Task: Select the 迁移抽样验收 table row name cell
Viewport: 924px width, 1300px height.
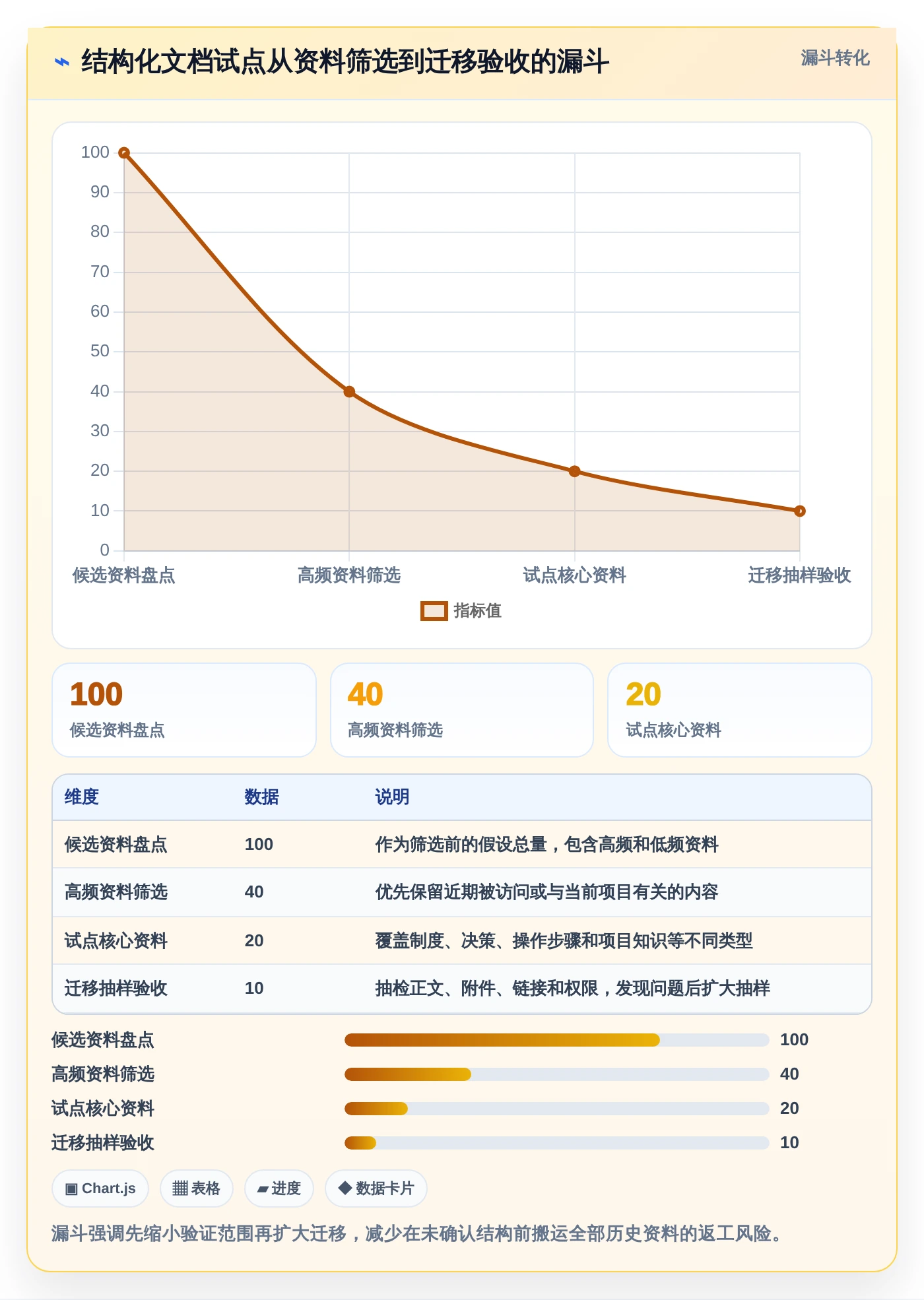Action: click(x=116, y=989)
